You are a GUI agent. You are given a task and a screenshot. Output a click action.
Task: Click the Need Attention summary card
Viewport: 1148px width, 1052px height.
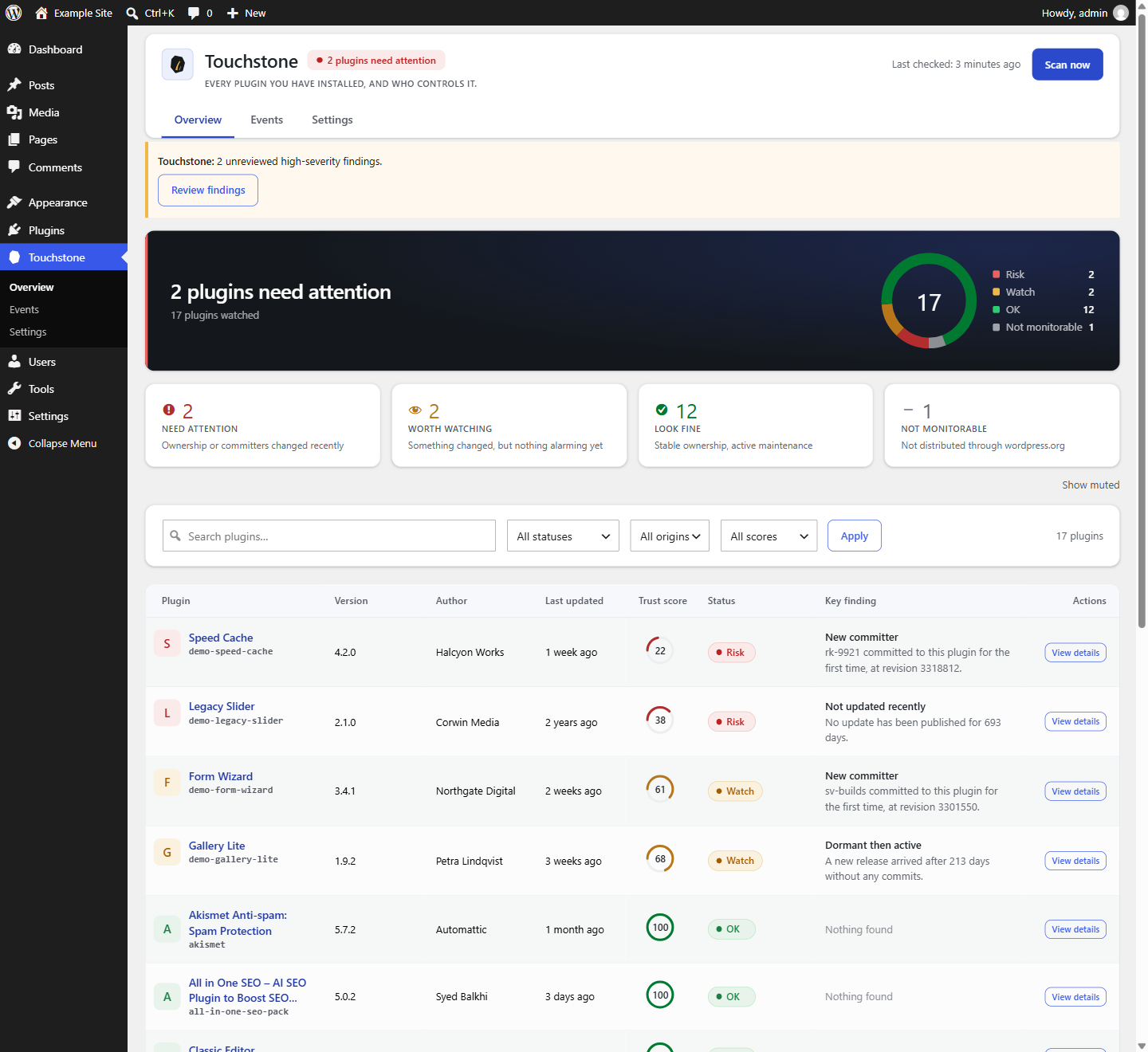point(263,426)
